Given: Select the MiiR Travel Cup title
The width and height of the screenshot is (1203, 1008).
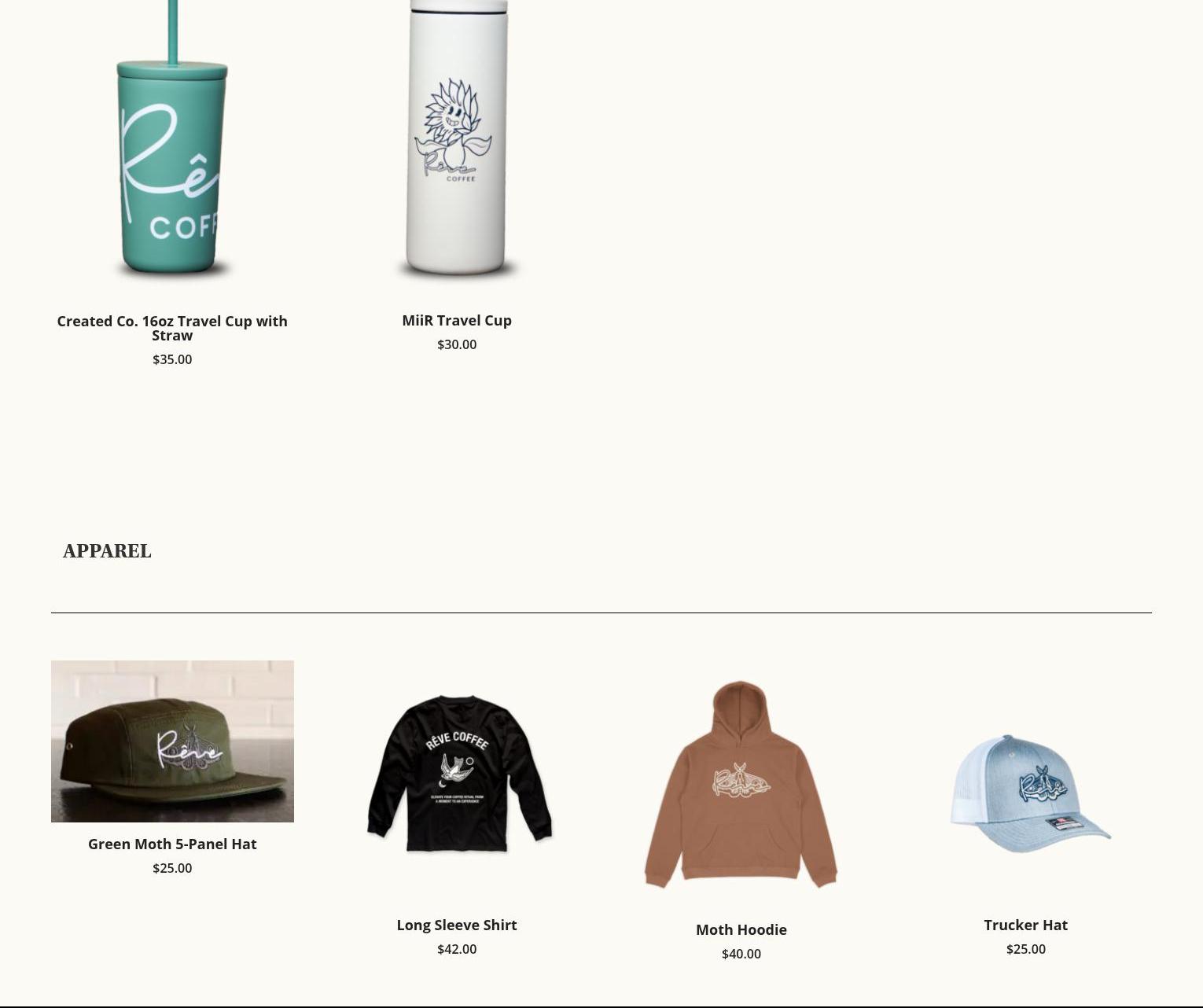Looking at the screenshot, I should point(457,320).
